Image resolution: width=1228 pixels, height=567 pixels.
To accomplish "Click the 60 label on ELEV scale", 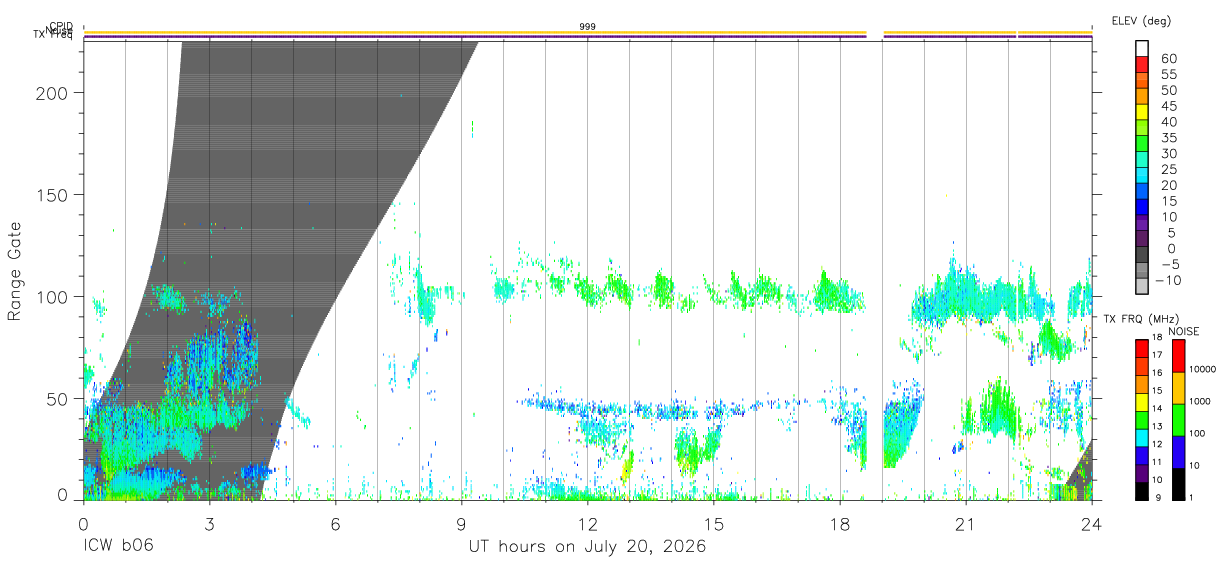I will (x=1167, y=59).
